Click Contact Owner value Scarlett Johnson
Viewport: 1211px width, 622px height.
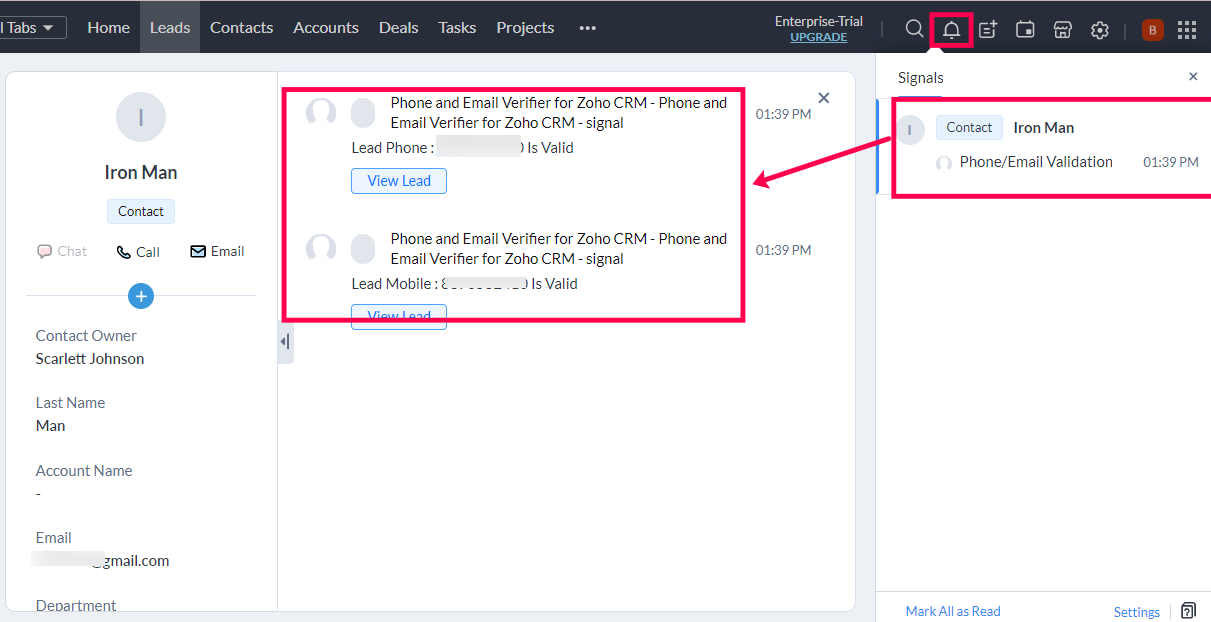(90, 358)
